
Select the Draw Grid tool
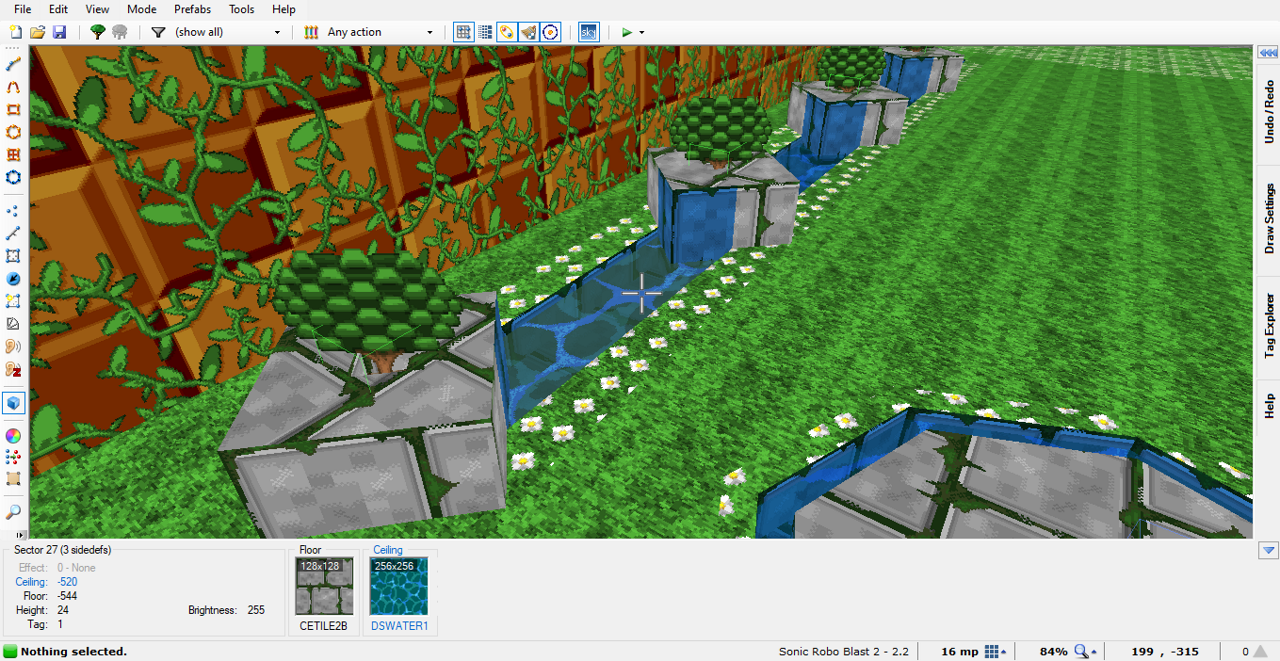tap(13, 155)
